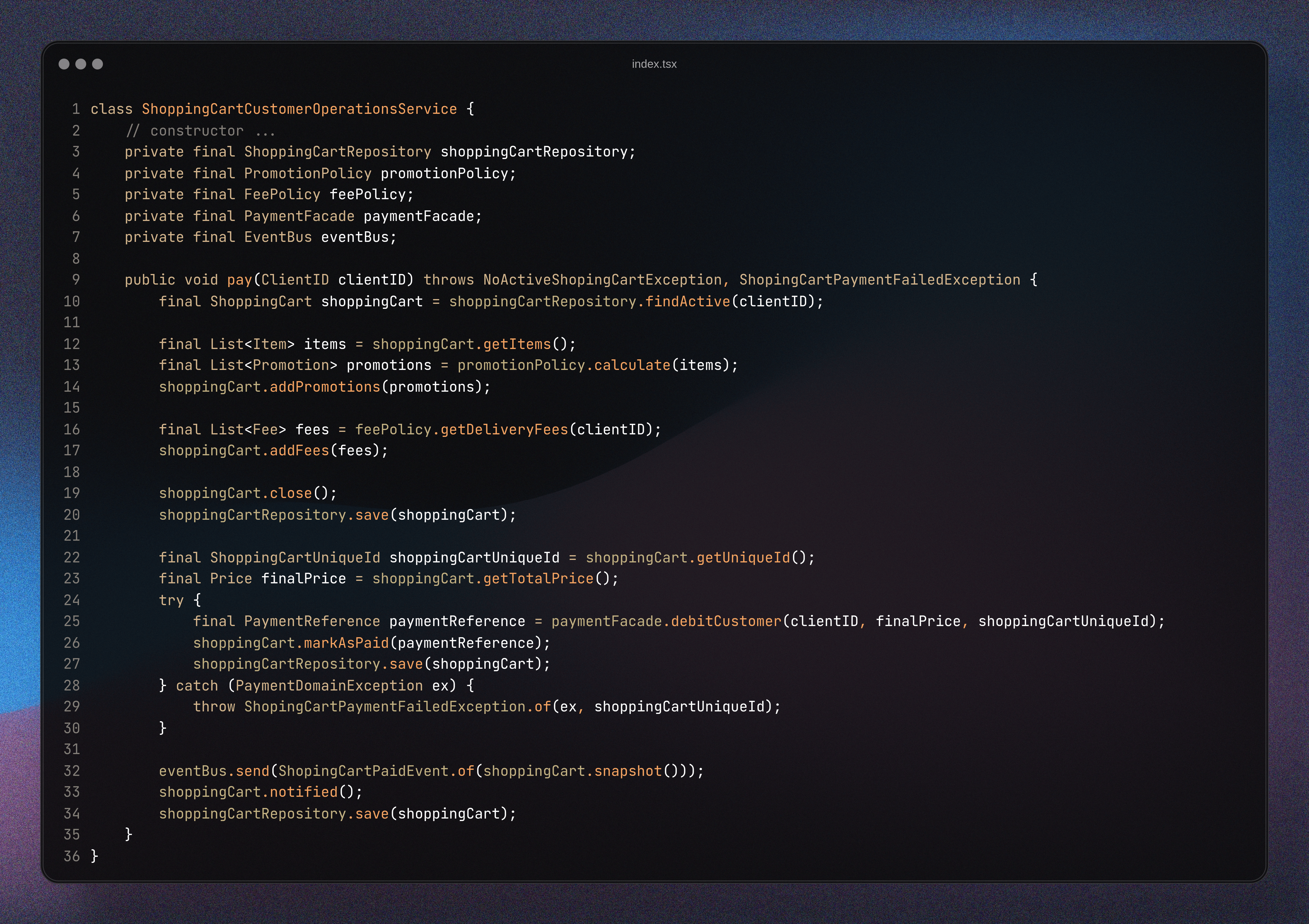This screenshot has width=1309, height=924.
Task: Click the pay method name
Action: 239,280
